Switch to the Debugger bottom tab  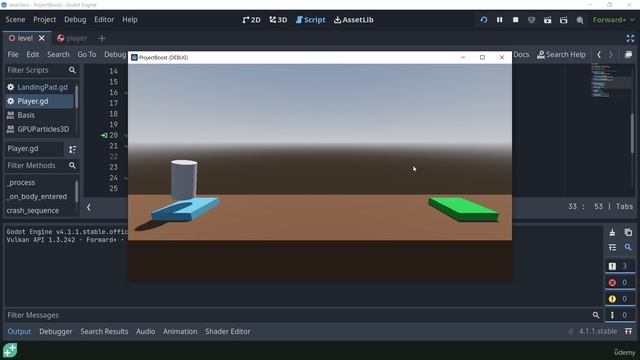[56, 331]
